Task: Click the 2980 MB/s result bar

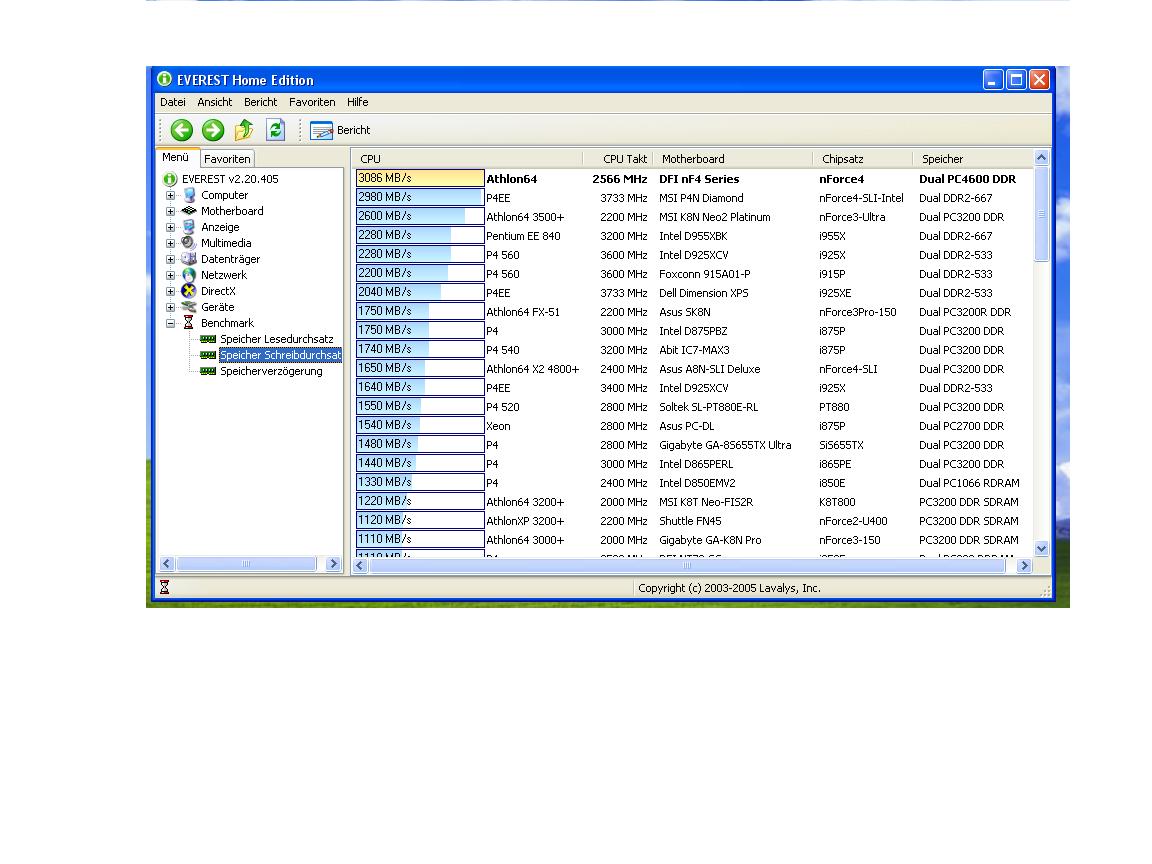Action: 420,198
